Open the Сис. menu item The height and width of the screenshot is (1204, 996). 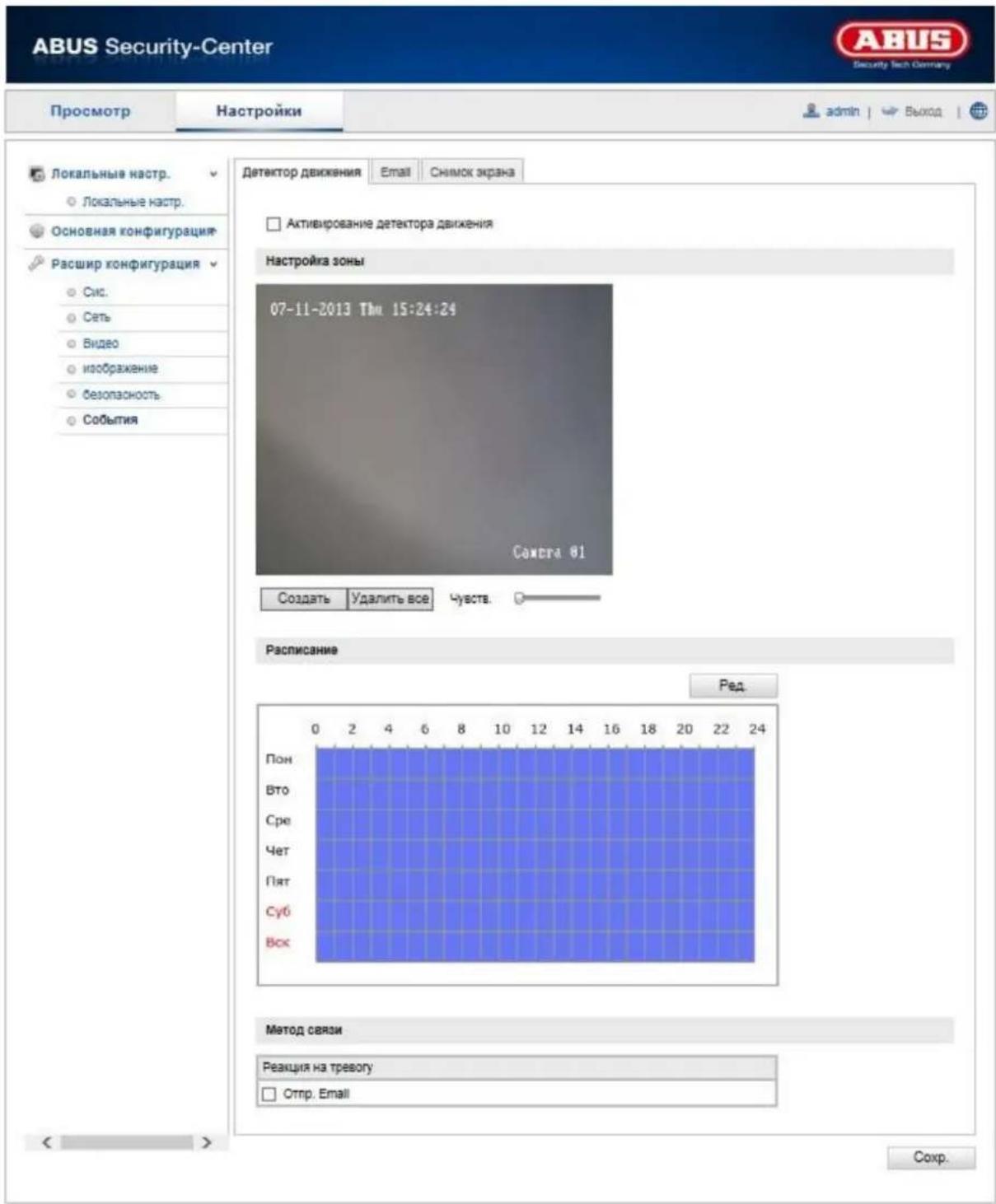click(x=95, y=292)
